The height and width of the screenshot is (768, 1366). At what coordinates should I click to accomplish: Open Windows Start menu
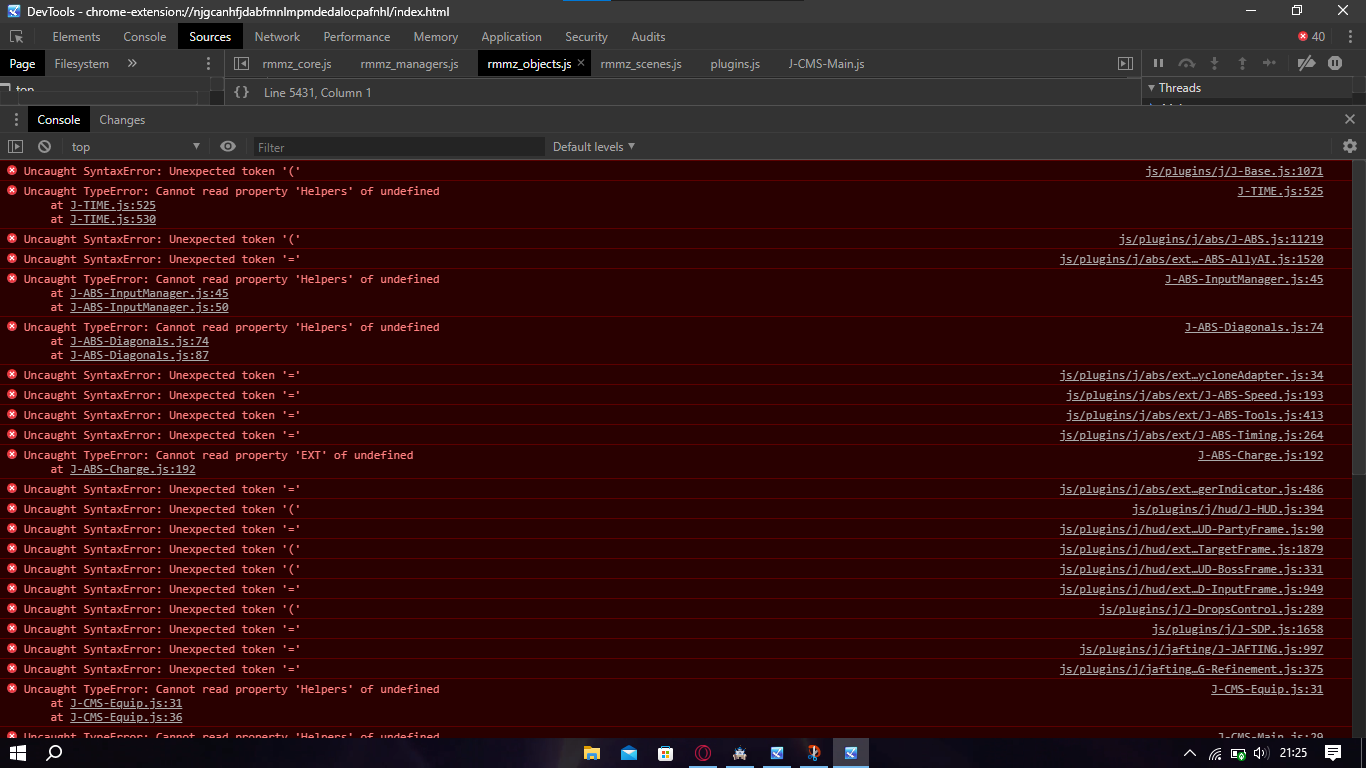[x=18, y=753]
